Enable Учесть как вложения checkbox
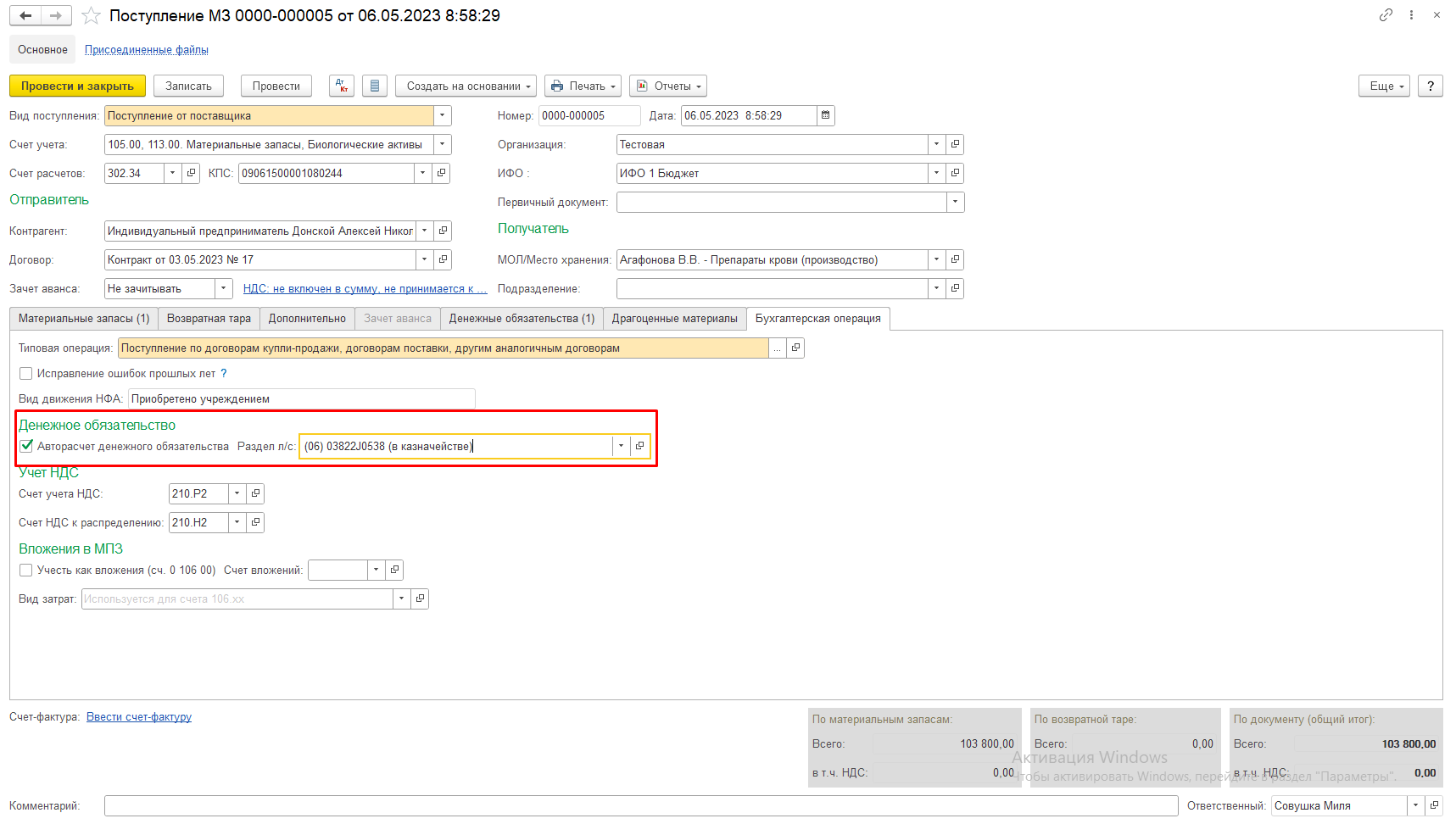This screenshot has width=1456, height=824. 26,570
